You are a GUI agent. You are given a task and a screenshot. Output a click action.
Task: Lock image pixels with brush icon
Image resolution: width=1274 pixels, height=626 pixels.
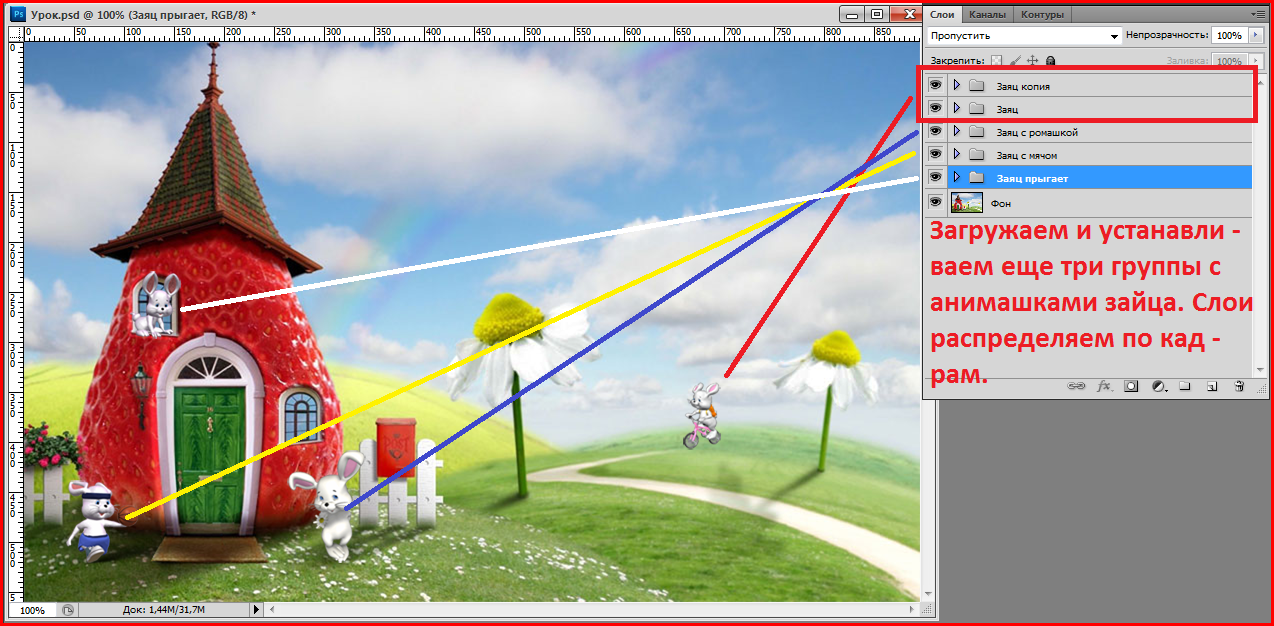(x=1015, y=61)
